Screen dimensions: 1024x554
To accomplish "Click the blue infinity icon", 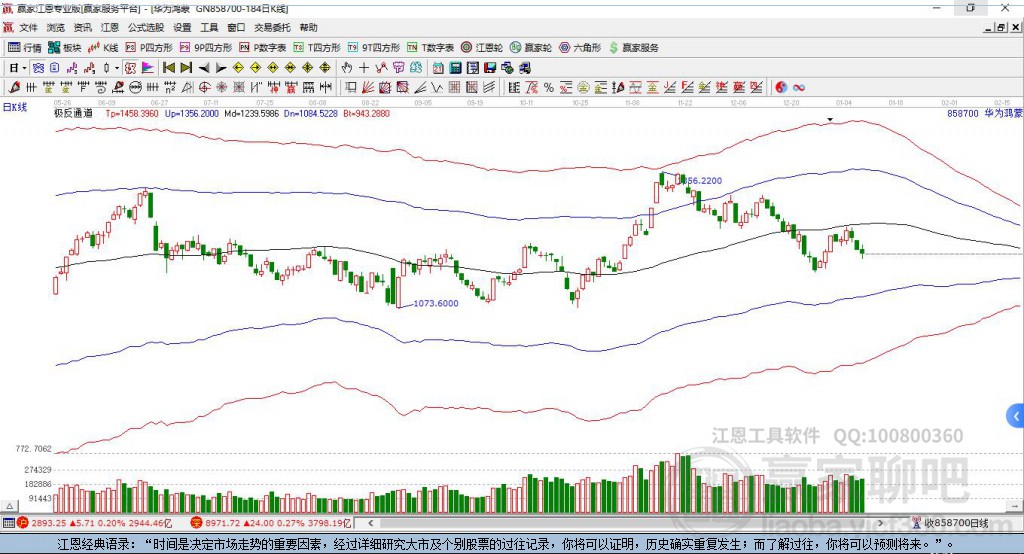I will click(x=799, y=87).
